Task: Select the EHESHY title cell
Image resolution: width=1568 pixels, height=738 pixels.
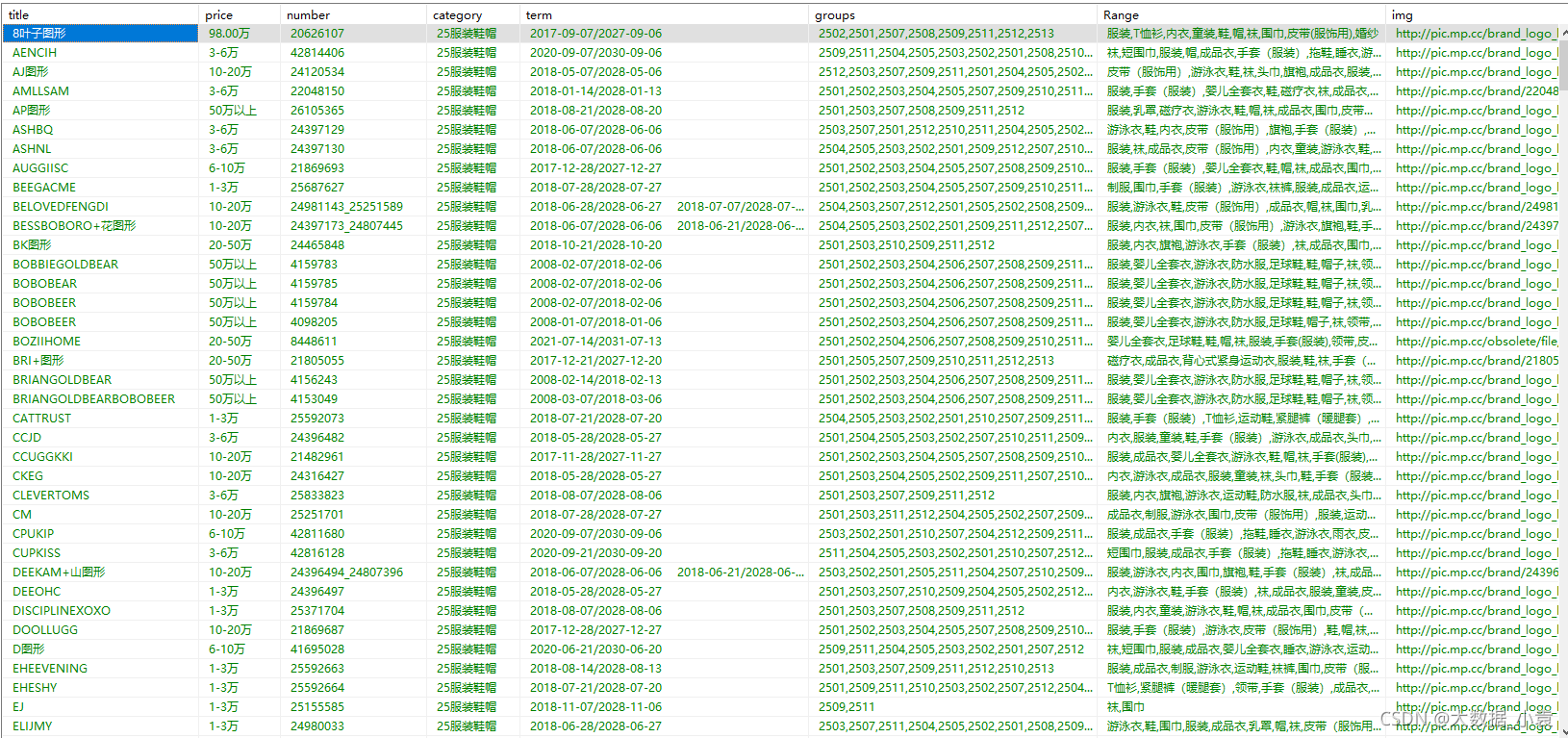Action: pos(100,688)
